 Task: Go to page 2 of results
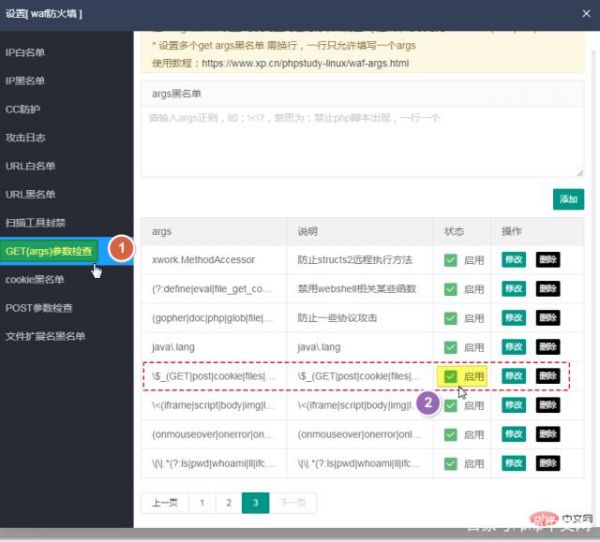pos(229,503)
